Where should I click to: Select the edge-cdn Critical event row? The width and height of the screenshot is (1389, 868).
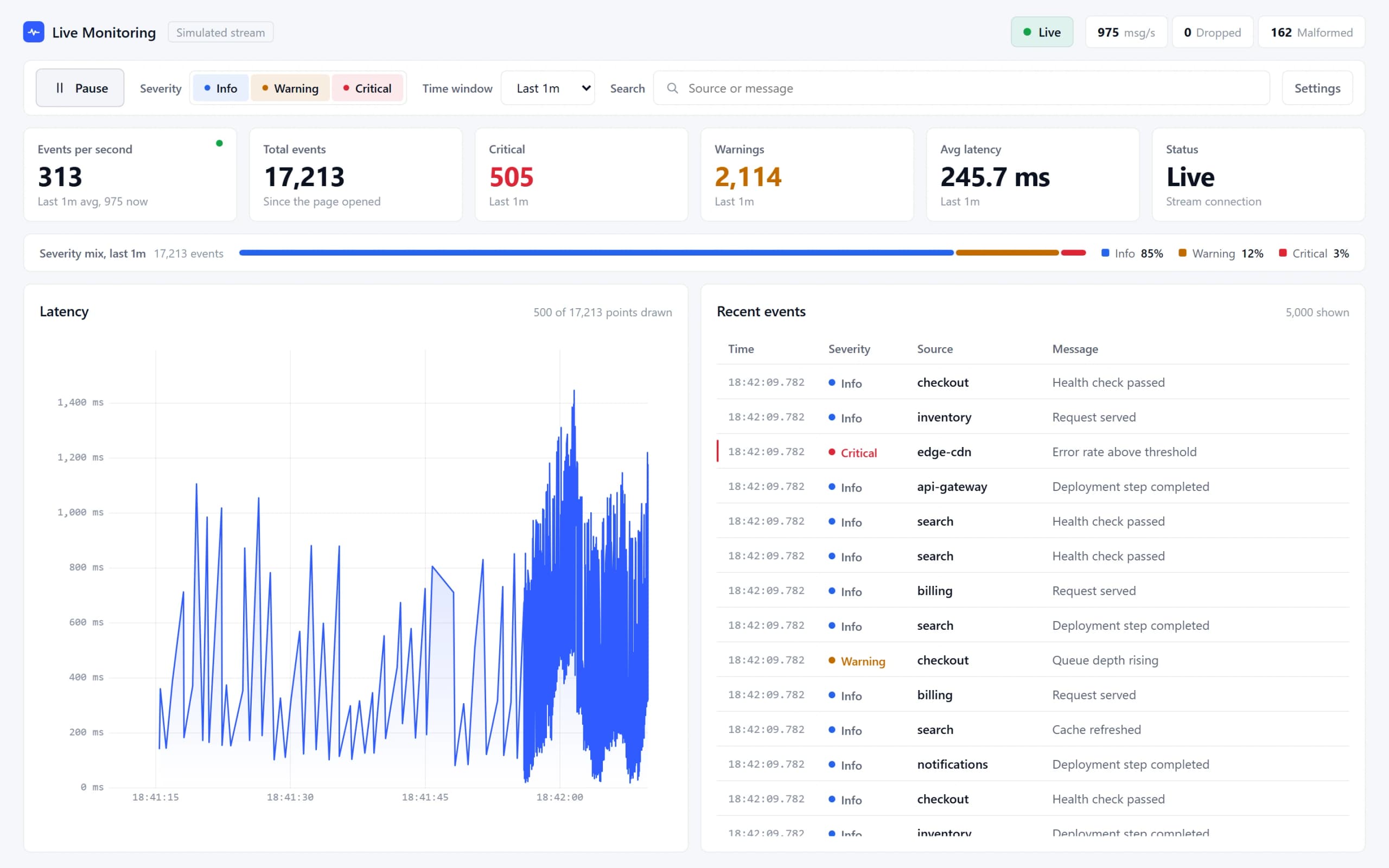[1033, 452]
